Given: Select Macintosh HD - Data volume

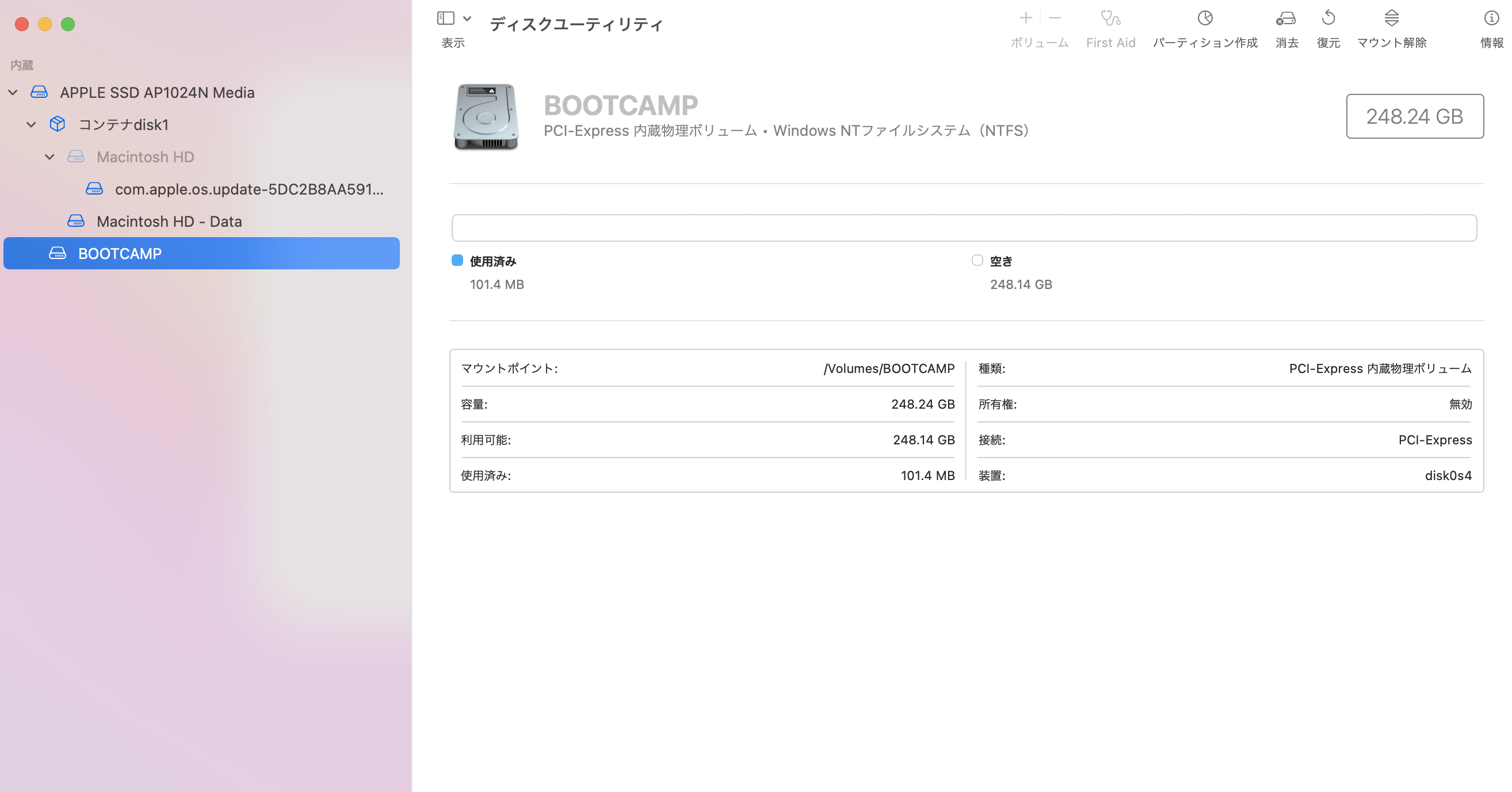Looking at the screenshot, I should [169, 222].
